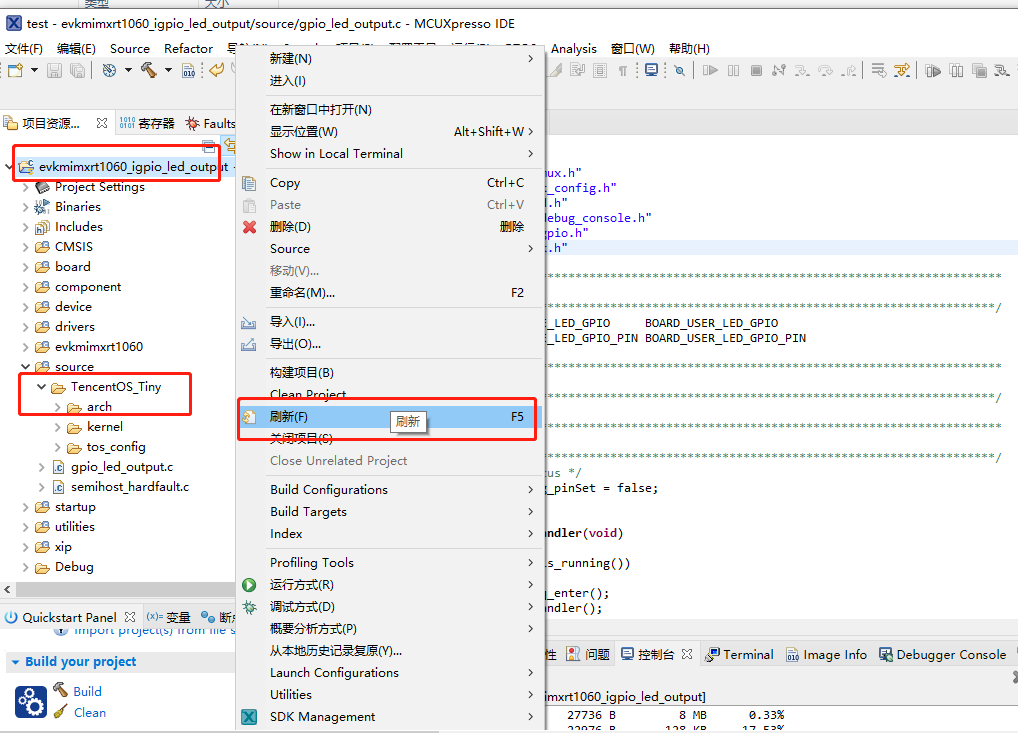Select 刷新(F) refresh in the context menu
The image size is (1018, 733).
coord(390,417)
